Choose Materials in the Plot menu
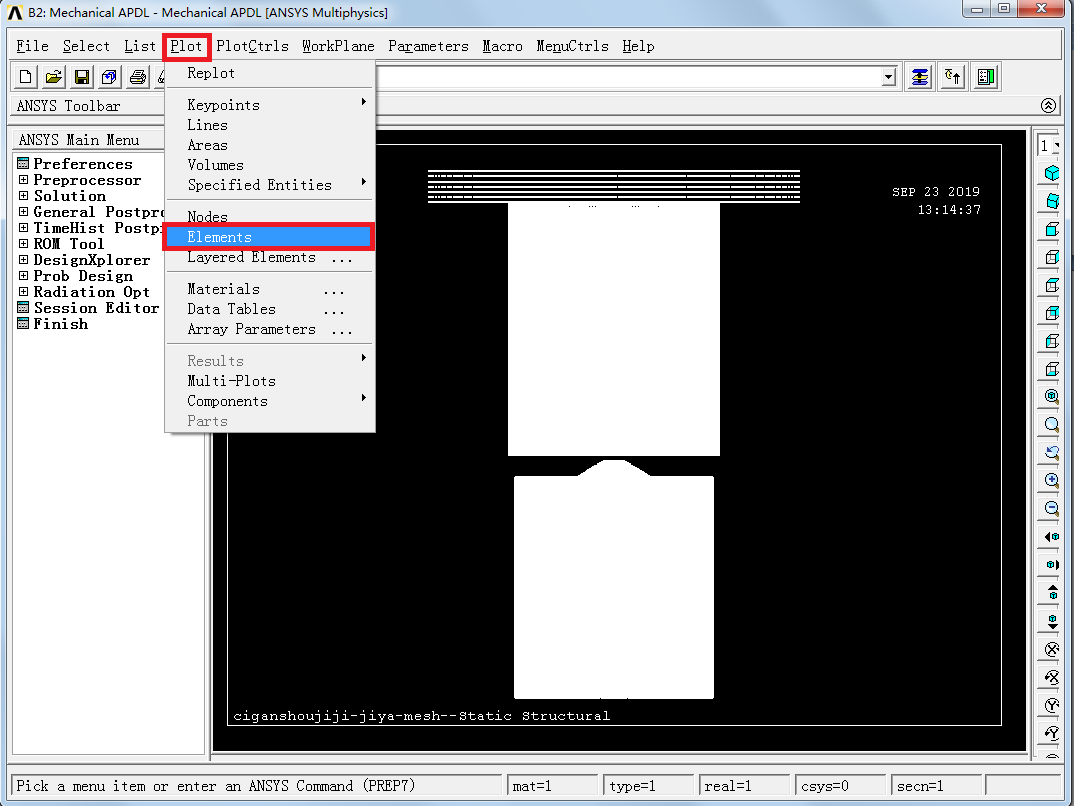The height and width of the screenshot is (806, 1074). click(269, 289)
